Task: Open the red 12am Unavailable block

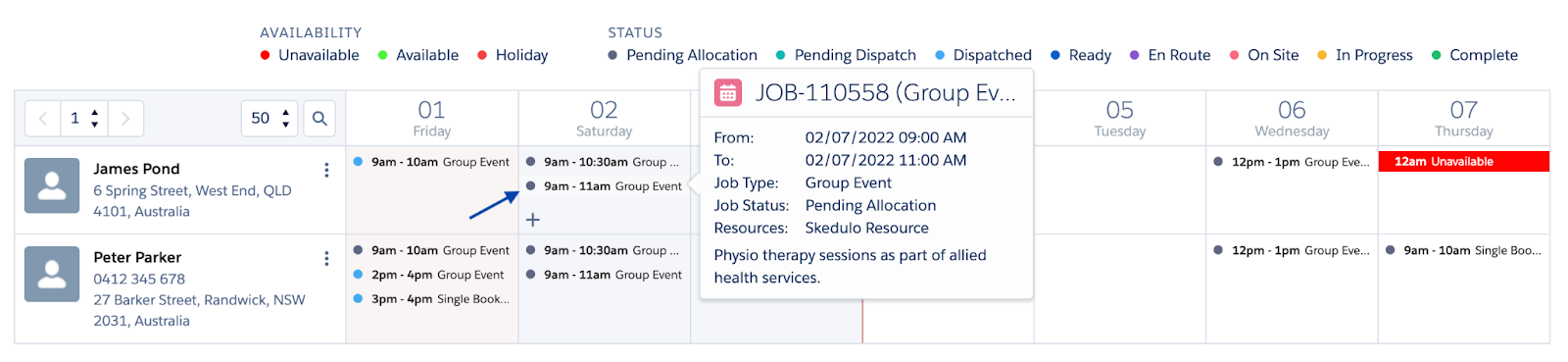Action: pos(1464,162)
